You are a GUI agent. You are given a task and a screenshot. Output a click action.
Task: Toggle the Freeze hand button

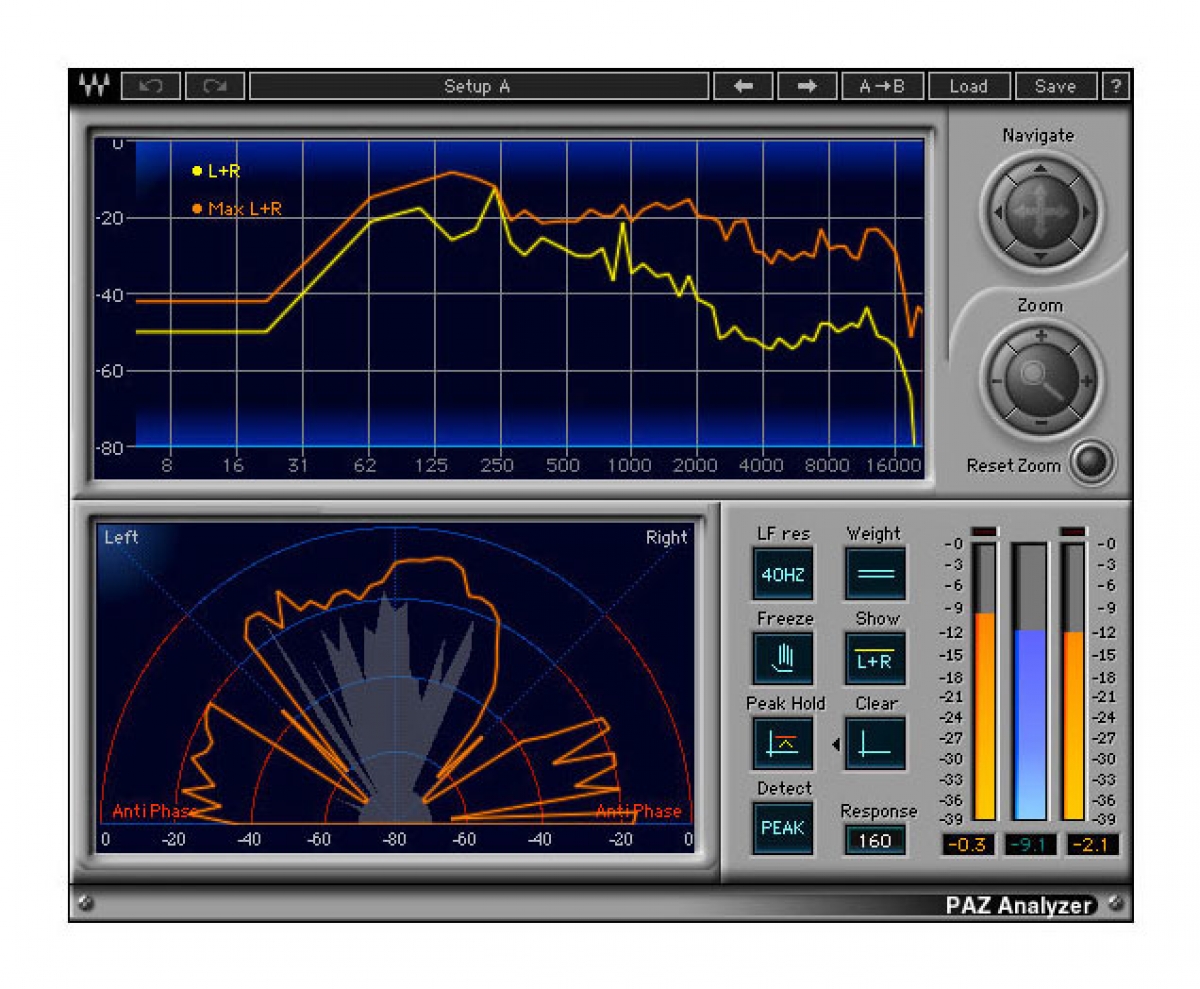[783, 658]
